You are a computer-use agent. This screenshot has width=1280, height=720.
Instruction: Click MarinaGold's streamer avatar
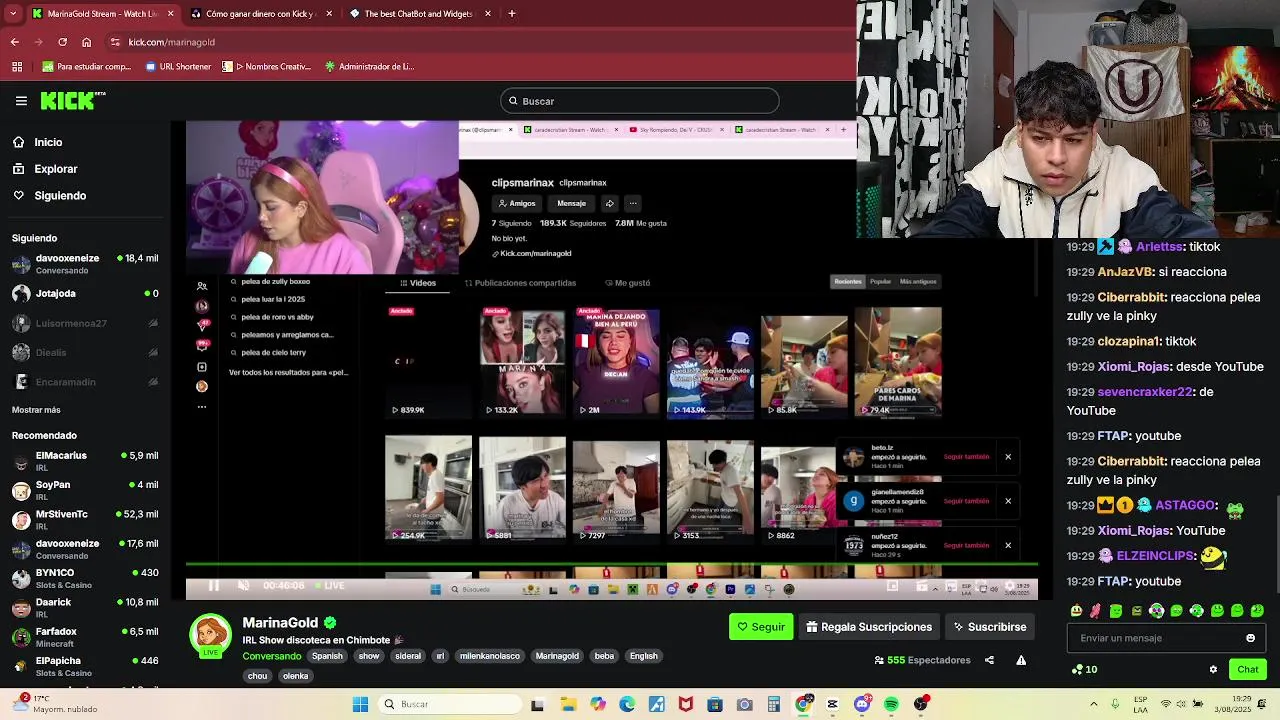(x=211, y=636)
